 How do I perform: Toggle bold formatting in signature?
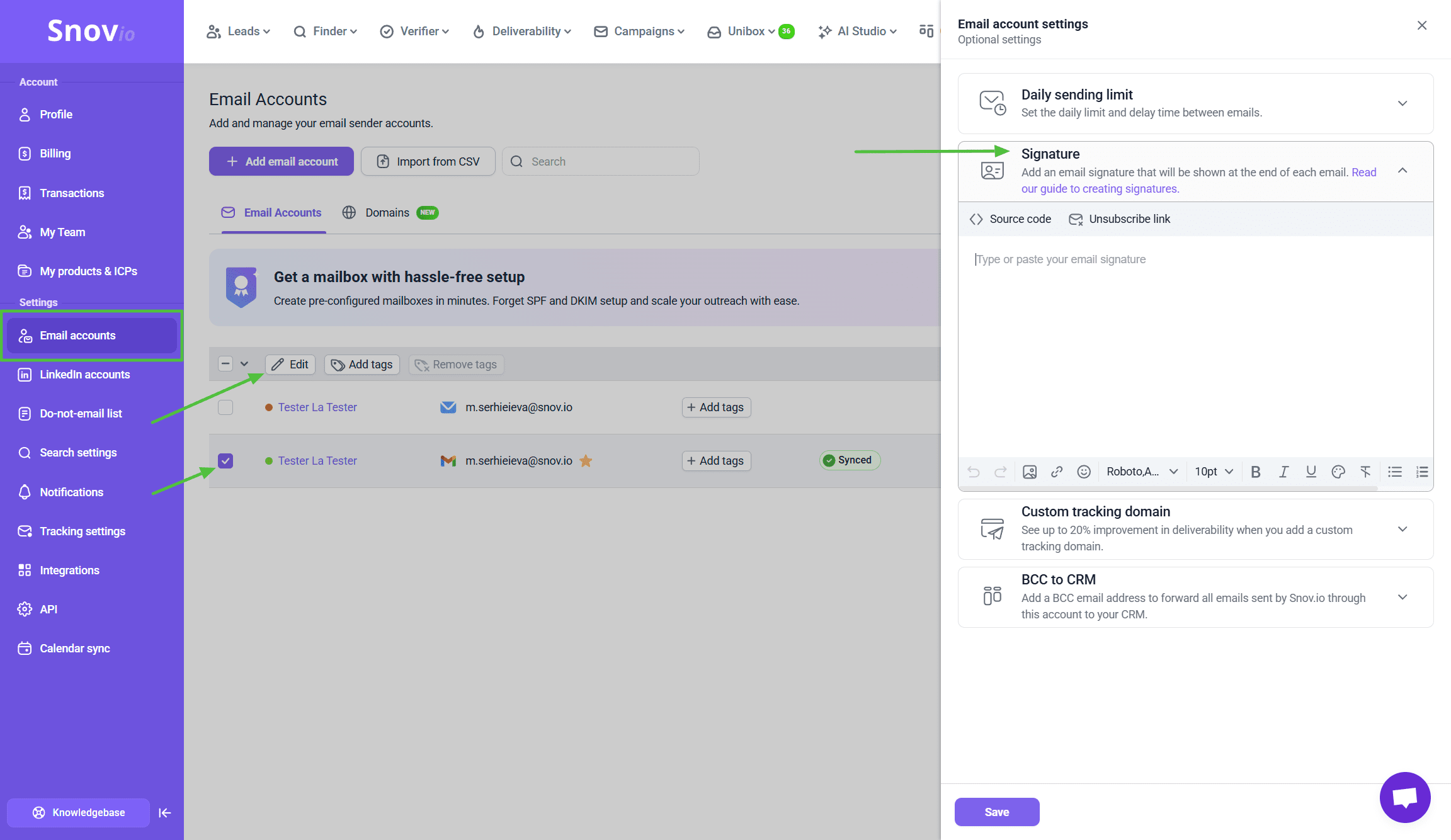(x=1255, y=472)
